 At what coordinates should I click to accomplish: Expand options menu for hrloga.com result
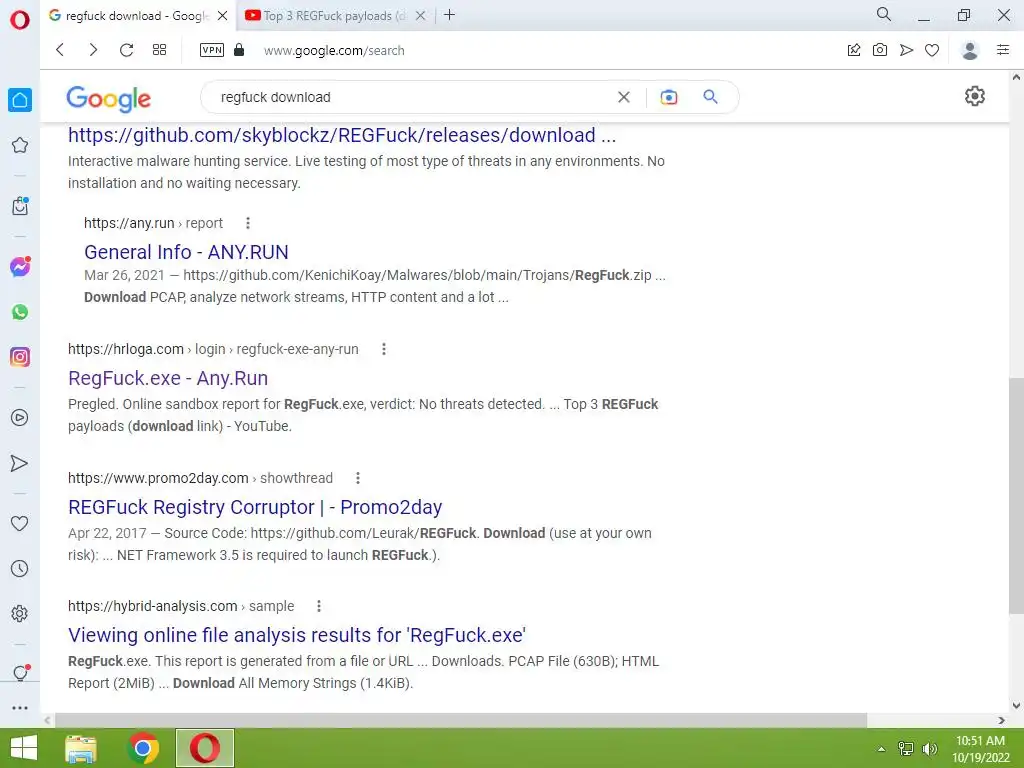point(384,349)
